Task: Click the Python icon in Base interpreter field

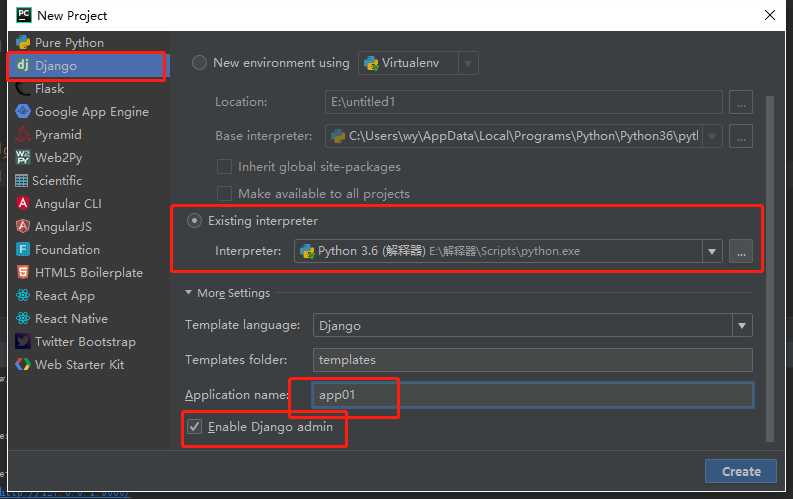Action: [x=337, y=135]
